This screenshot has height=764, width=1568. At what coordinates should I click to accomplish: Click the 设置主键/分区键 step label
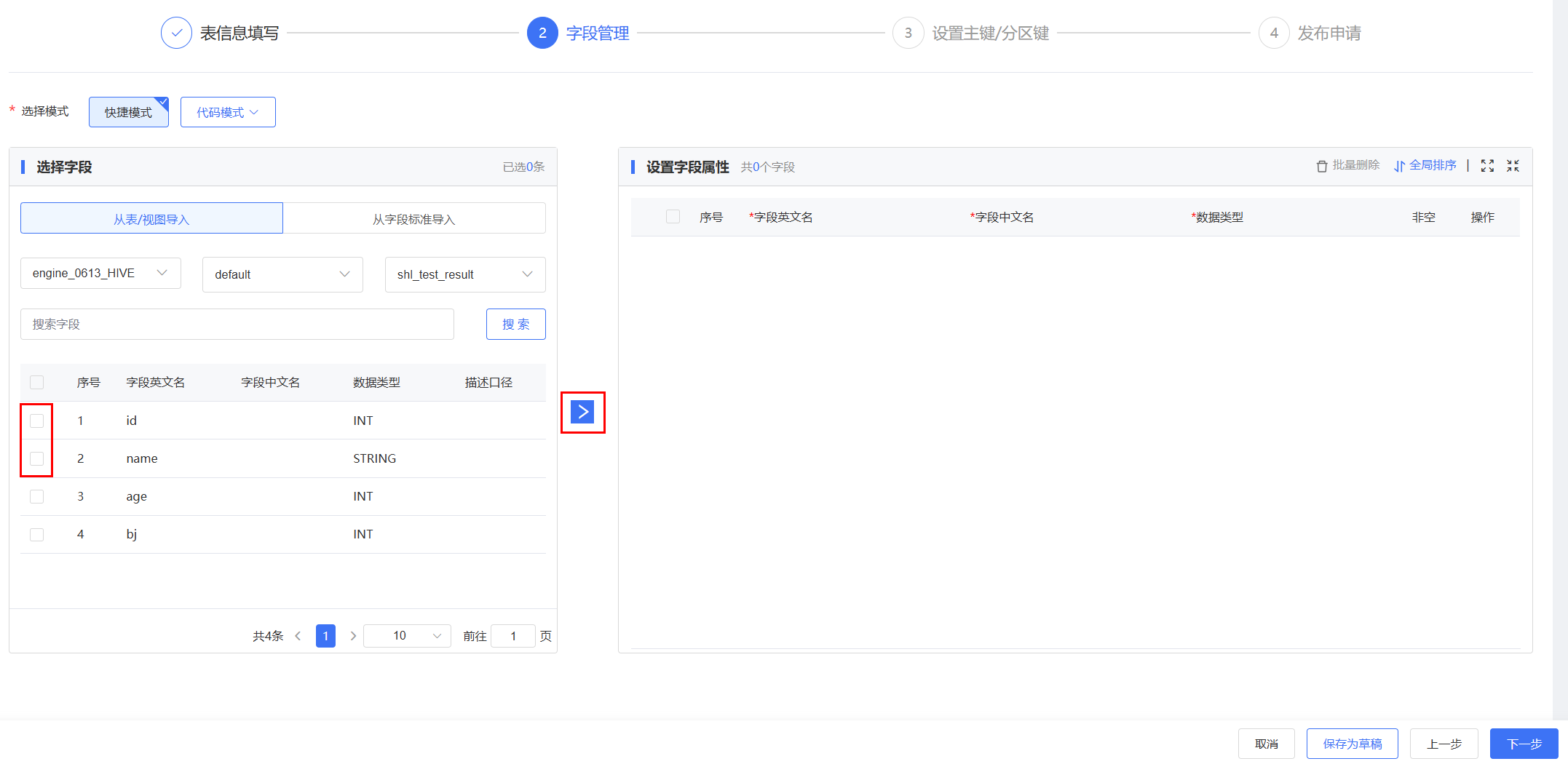coord(991,33)
